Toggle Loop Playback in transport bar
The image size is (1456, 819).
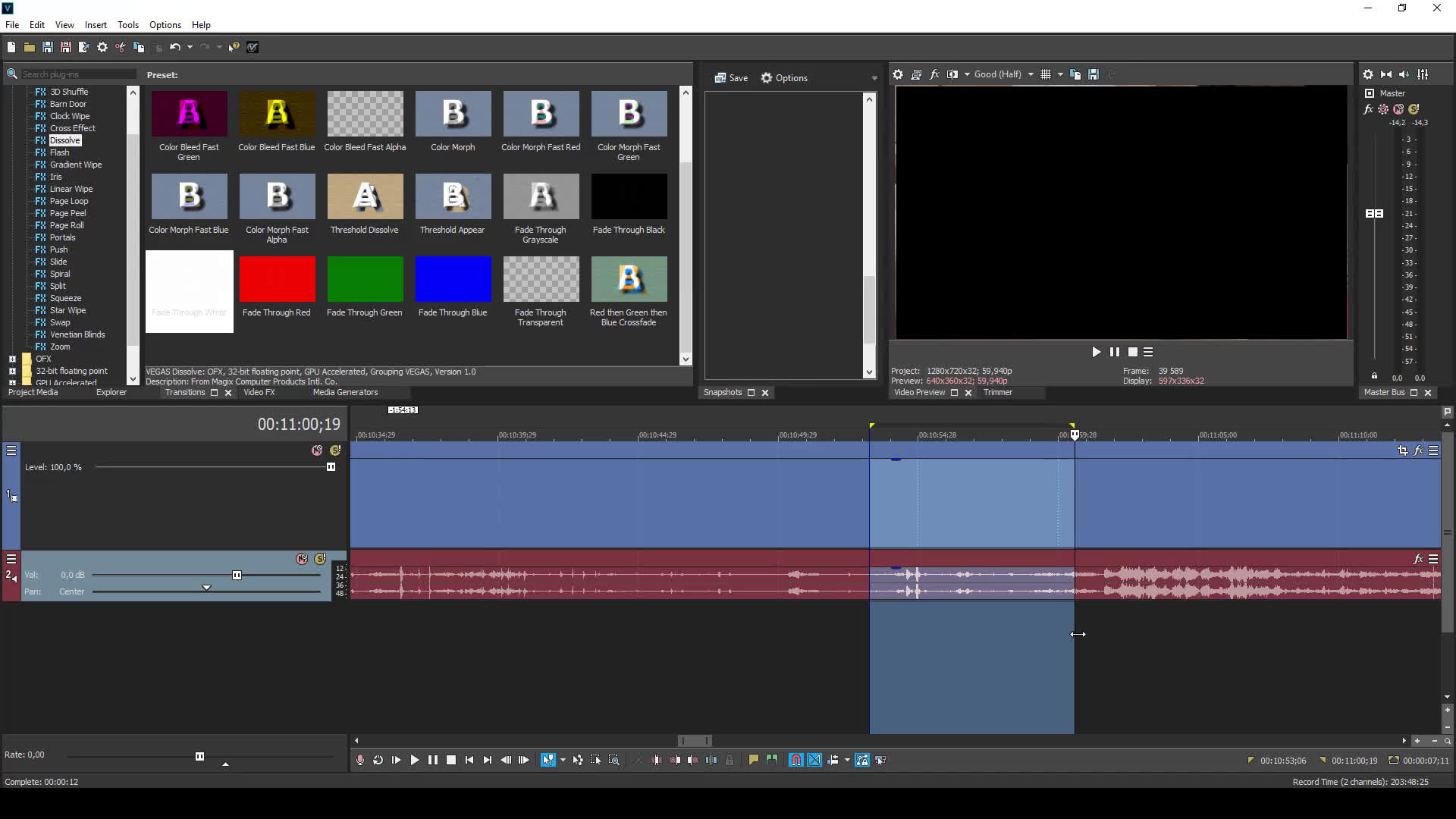tap(378, 760)
